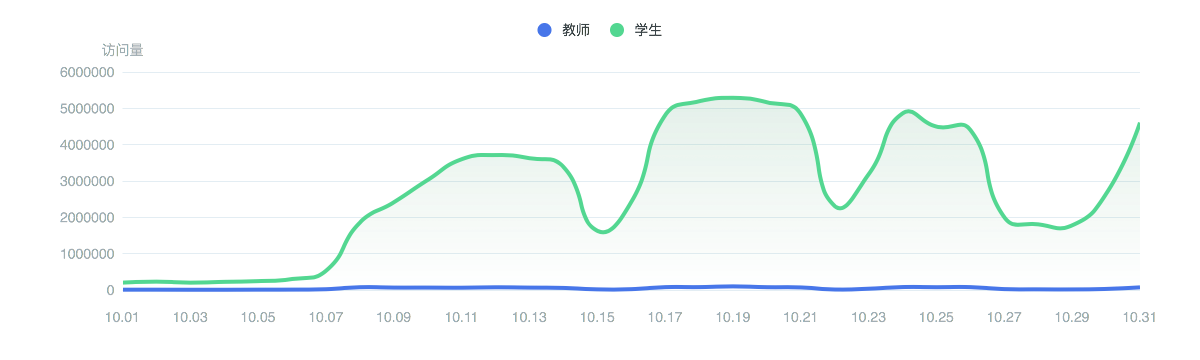Click the 学生 legend label

[648, 30]
